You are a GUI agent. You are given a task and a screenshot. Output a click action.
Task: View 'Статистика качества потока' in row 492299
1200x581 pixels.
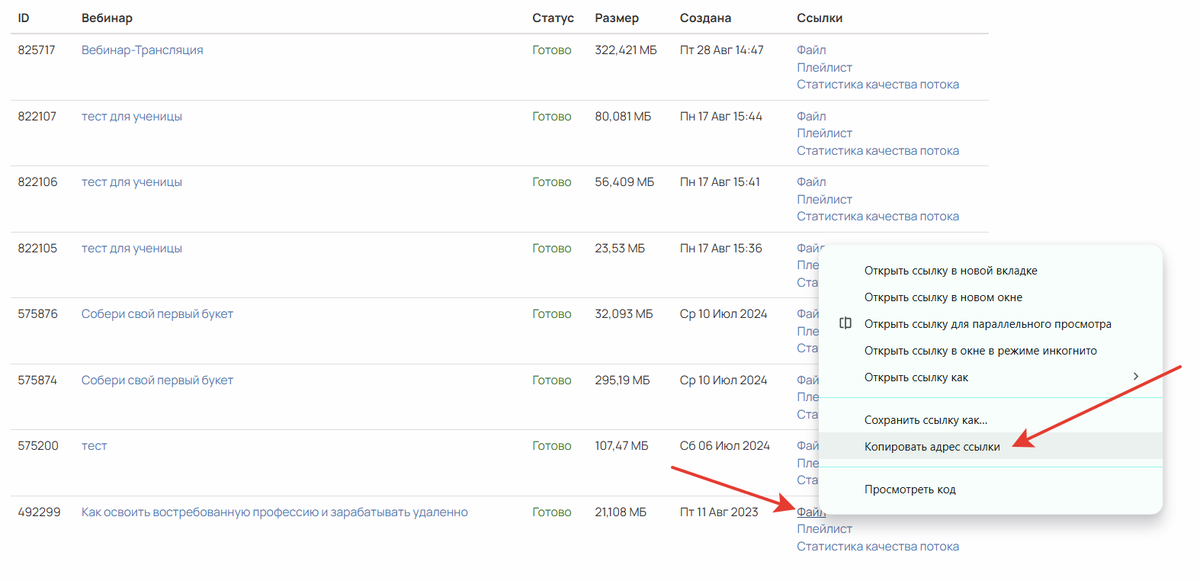click(x=878, y=546)
